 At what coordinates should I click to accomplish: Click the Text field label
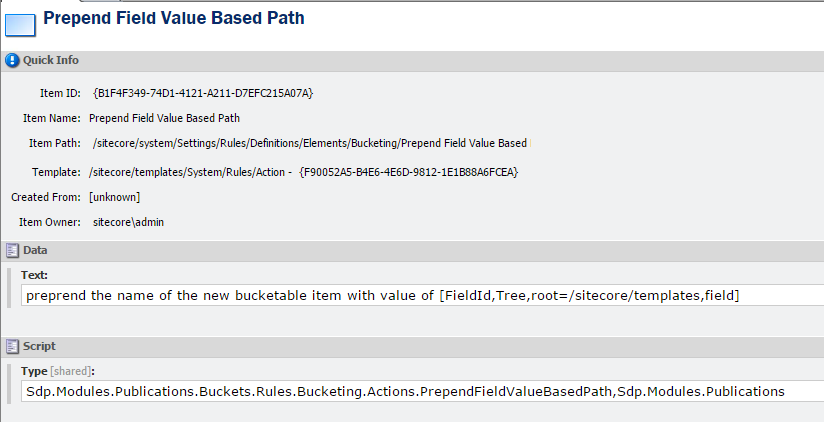pos(34,274)
